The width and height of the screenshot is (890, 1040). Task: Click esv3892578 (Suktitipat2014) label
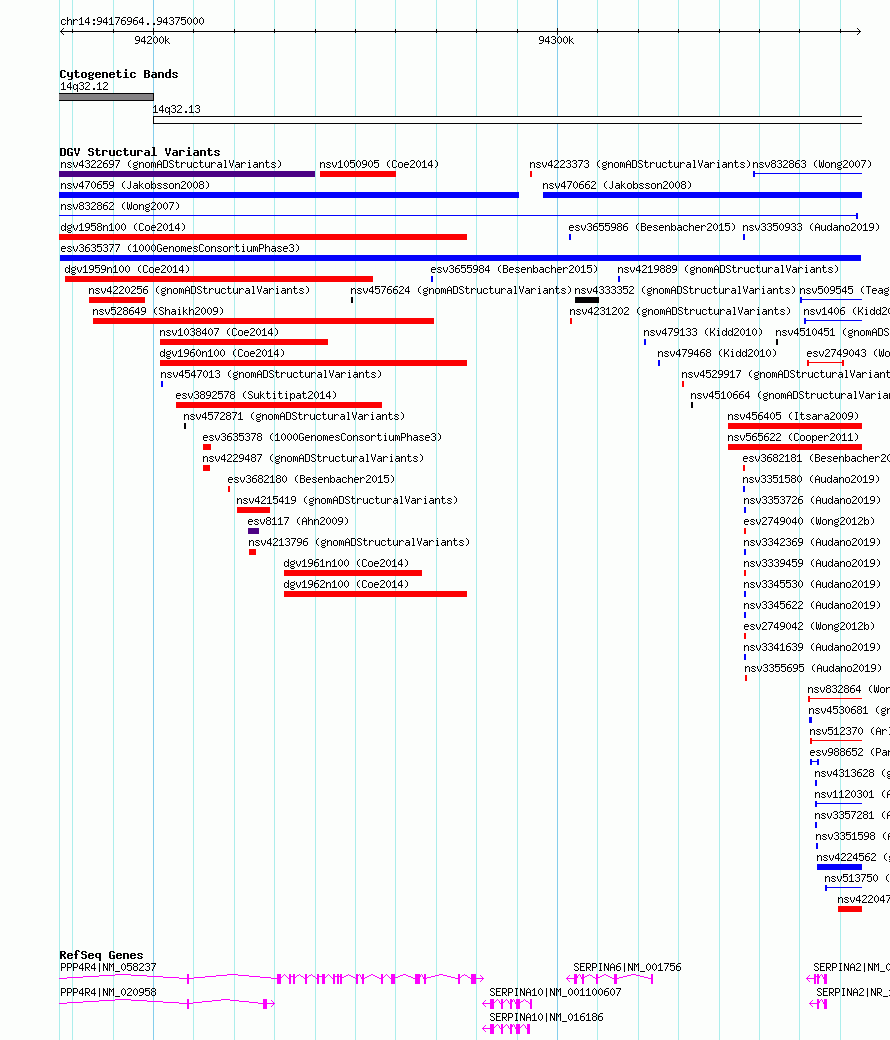click(256, 395)
